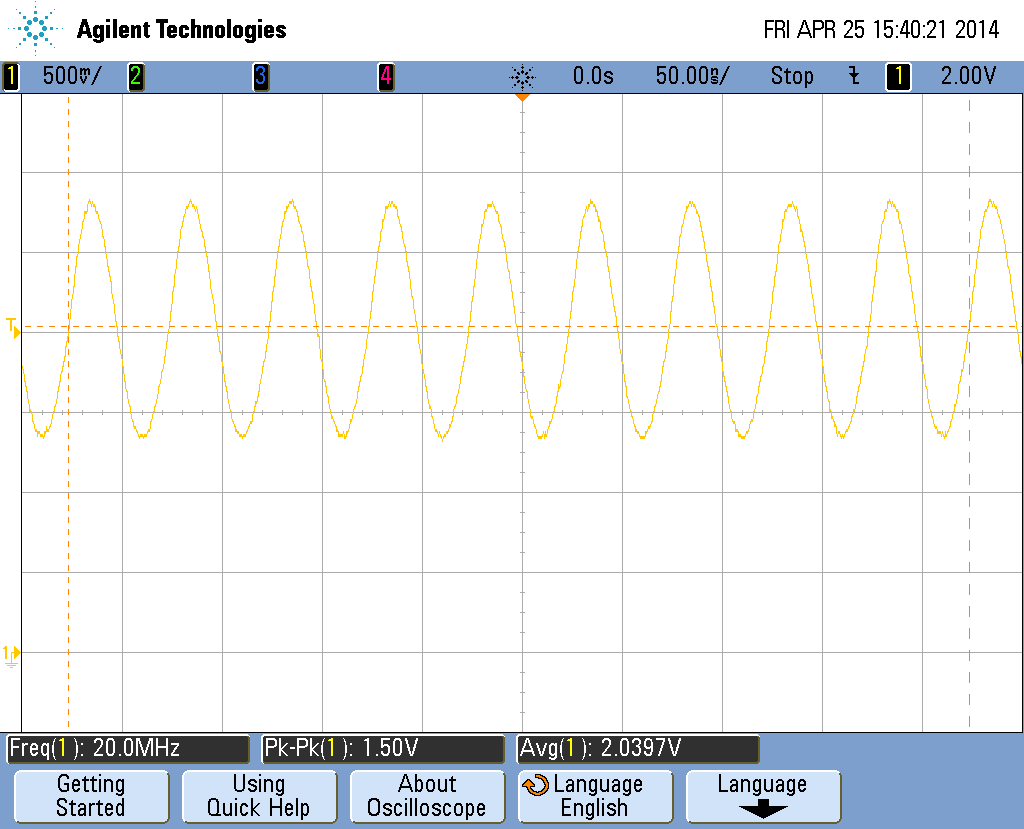Screen dimensions: 1024x829
Task: Adjust the trigger level T marker
Action: point(12,325)
